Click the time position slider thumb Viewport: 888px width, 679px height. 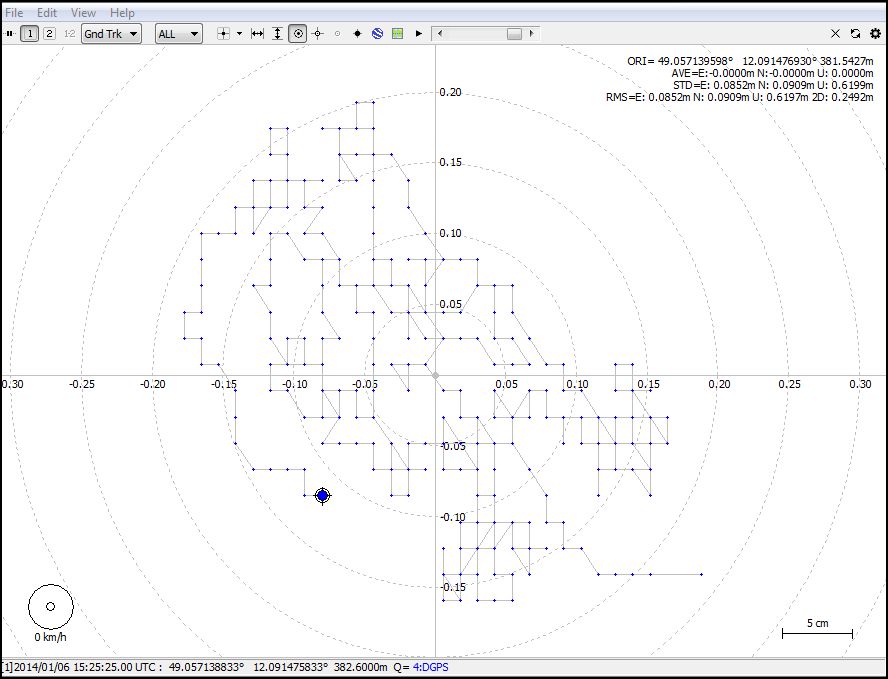pos(514,34)
